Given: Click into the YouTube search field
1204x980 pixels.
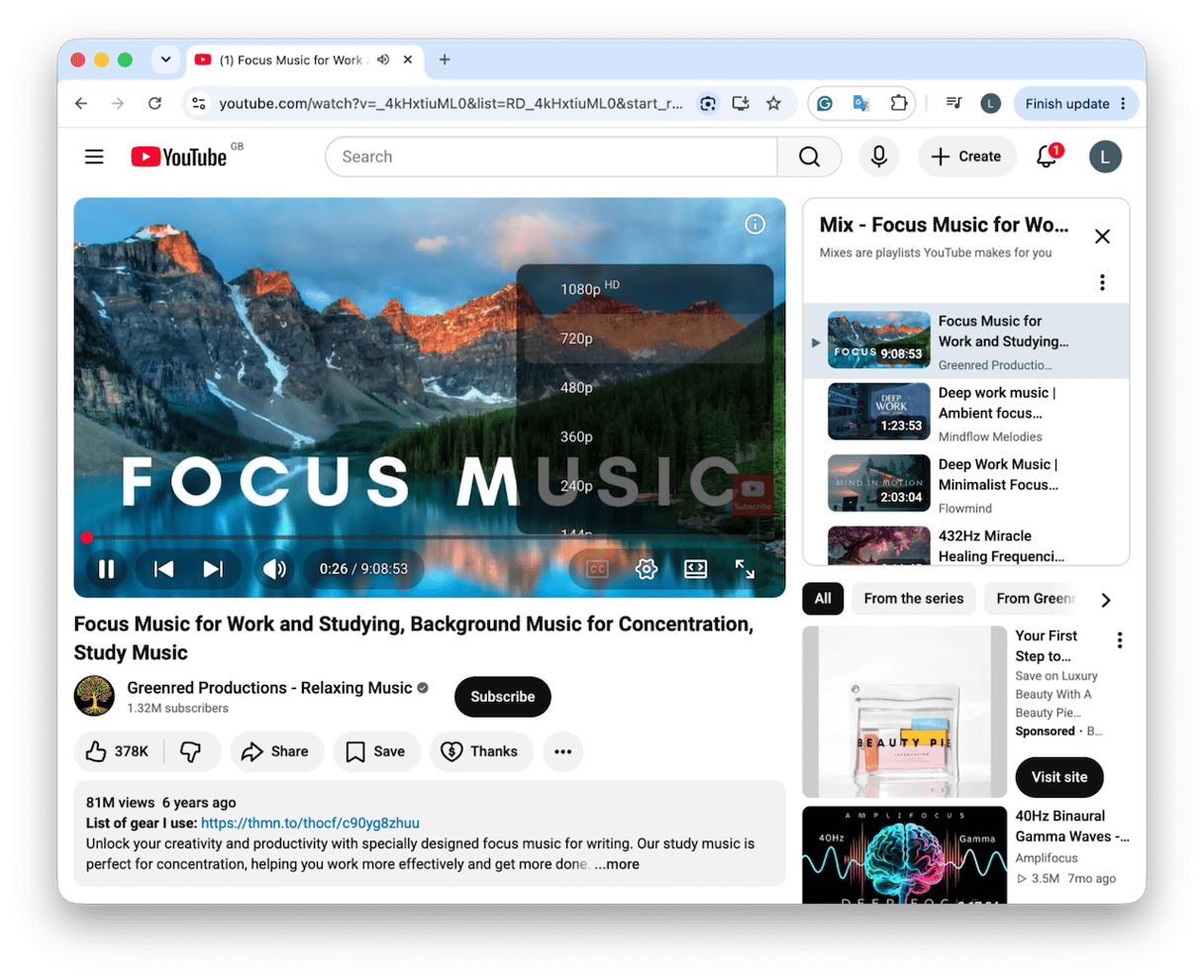Looking at the screenshot, I should 552,156.
